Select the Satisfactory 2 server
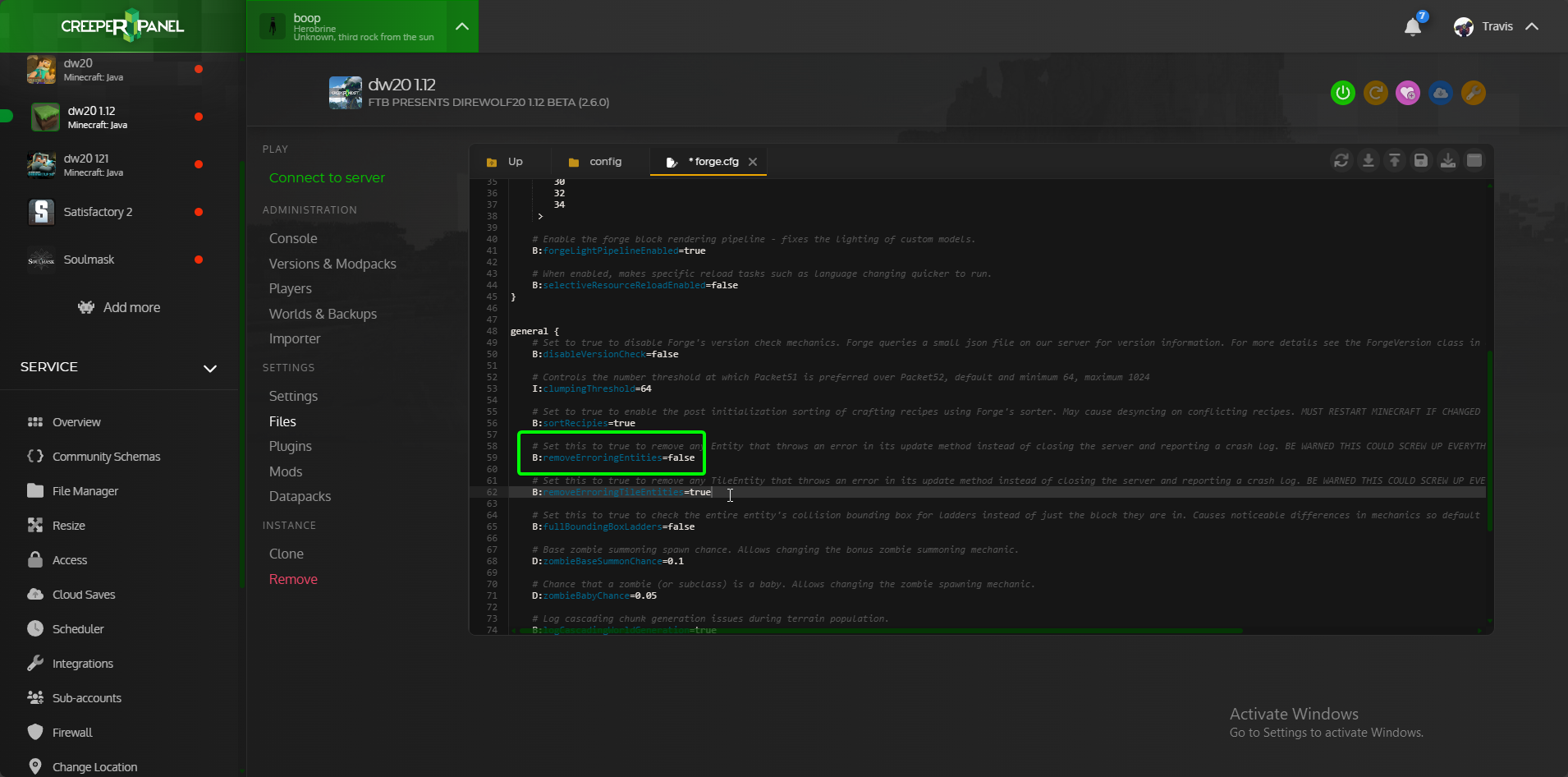This screenshot has width=1568, height=777. 119,212
